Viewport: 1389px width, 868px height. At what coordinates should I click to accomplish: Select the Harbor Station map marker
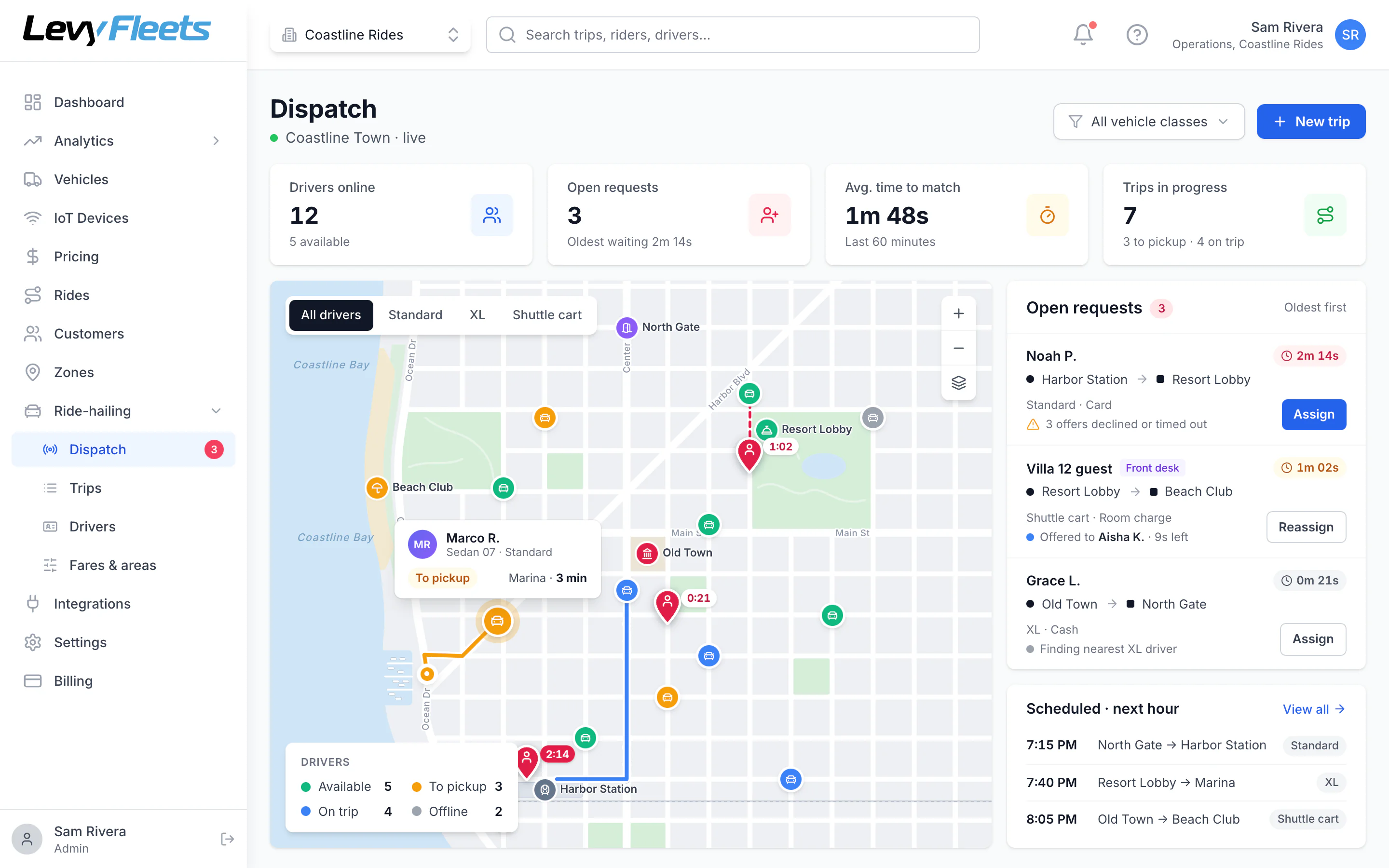[x=544, y=789]
